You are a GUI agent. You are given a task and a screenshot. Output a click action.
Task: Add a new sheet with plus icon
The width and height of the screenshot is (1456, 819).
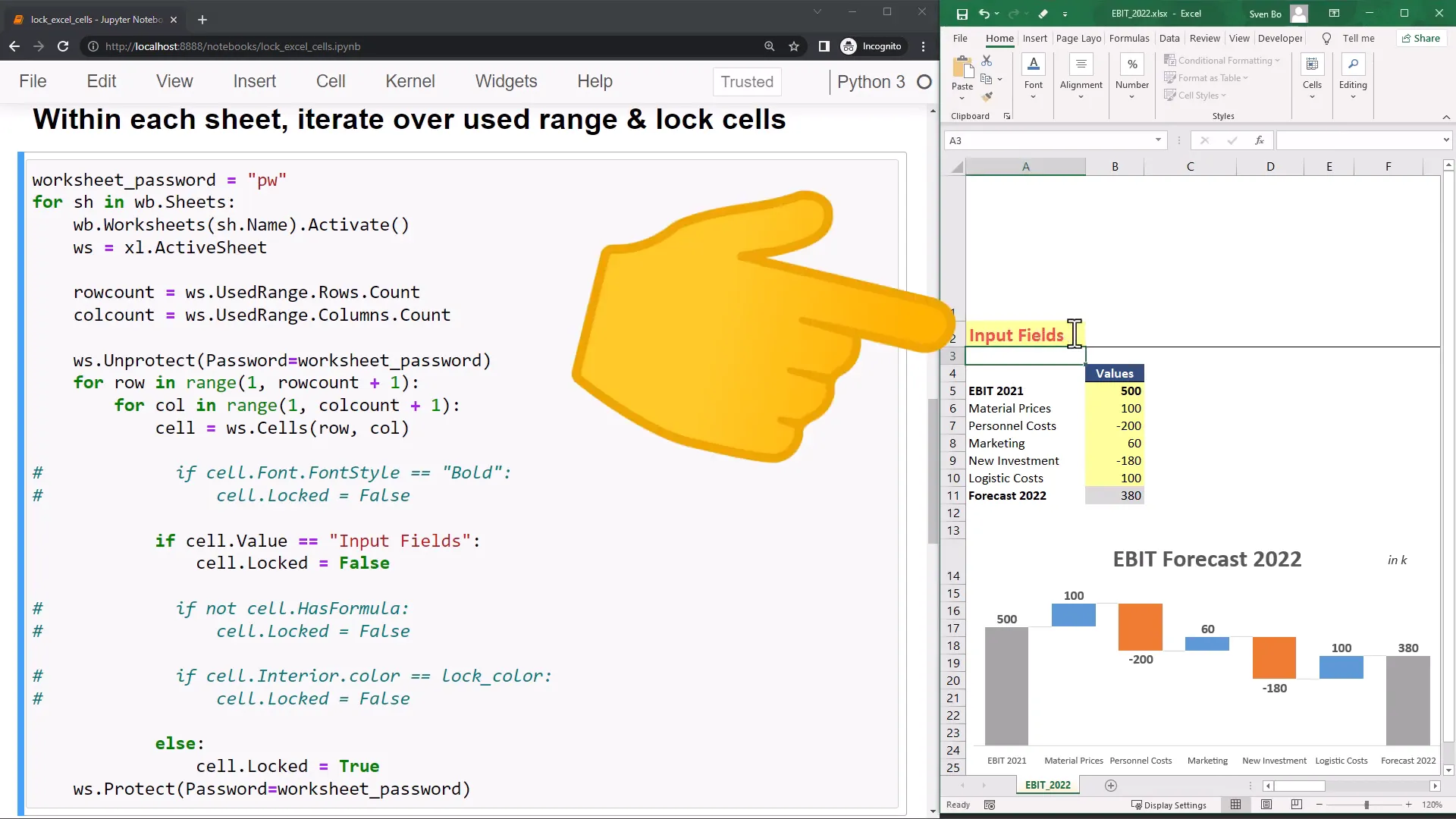(1111, 786)
